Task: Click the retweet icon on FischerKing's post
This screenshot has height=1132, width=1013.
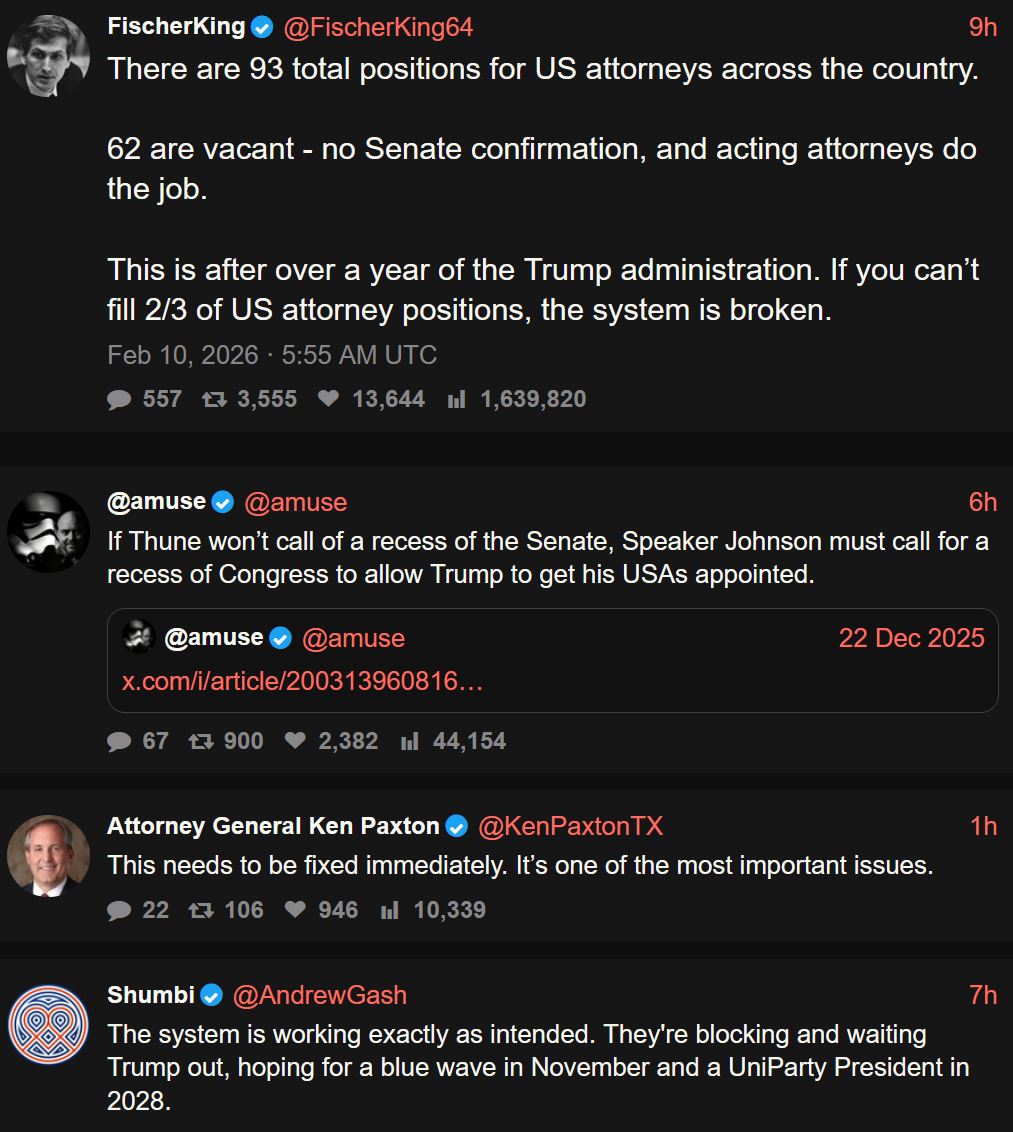Action: pyautogui.click(x=213, y=400)
